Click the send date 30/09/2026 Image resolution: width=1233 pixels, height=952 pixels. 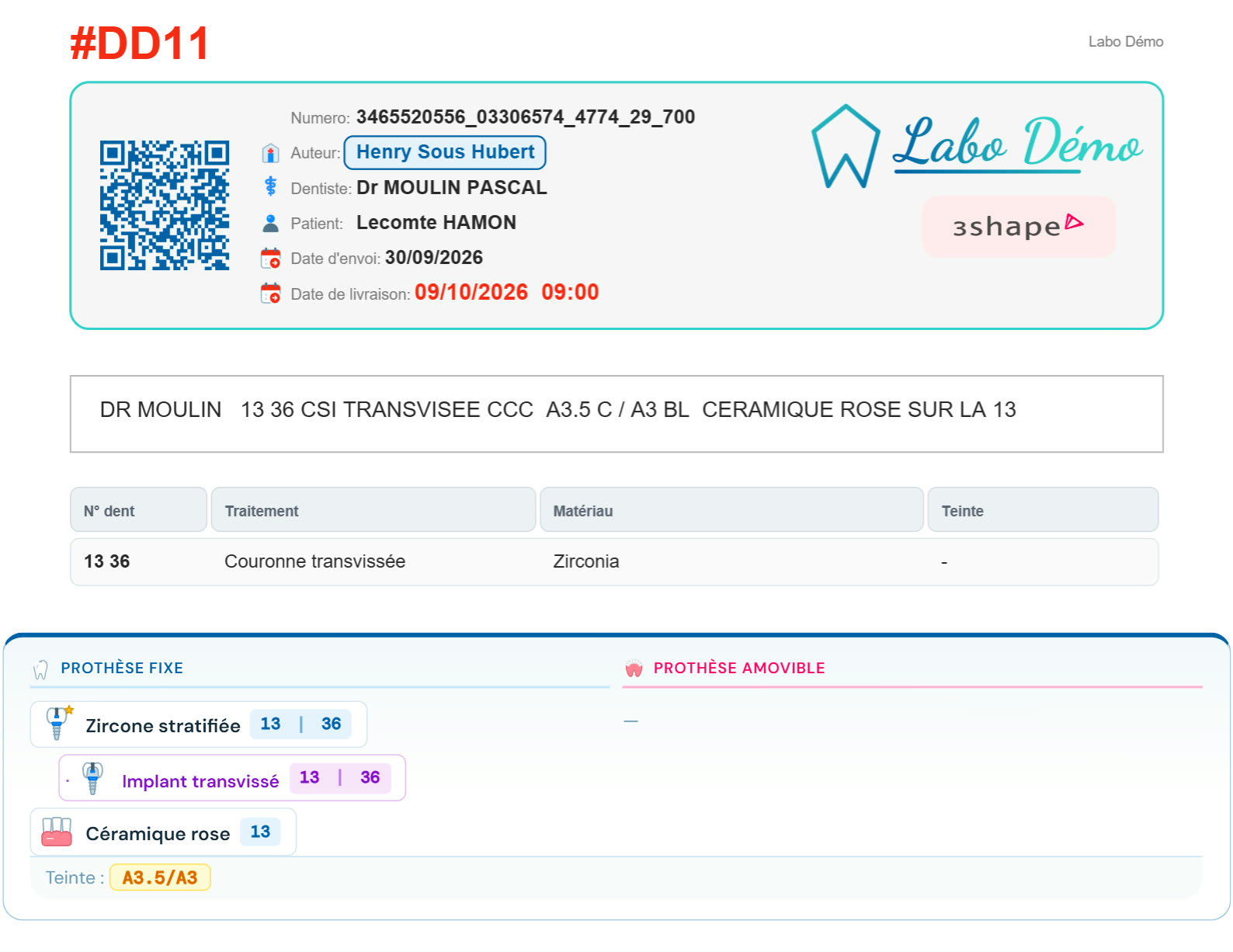point(434,257)
